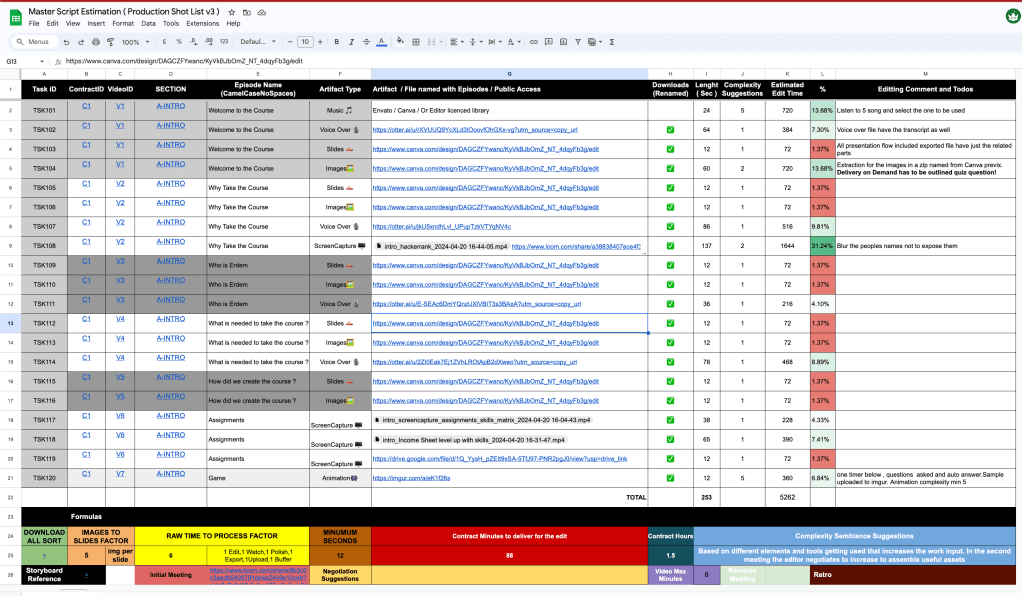Screen dimensions: 1022x596
Task: Click the move to folder icon
Action: [x=246, y=12]
